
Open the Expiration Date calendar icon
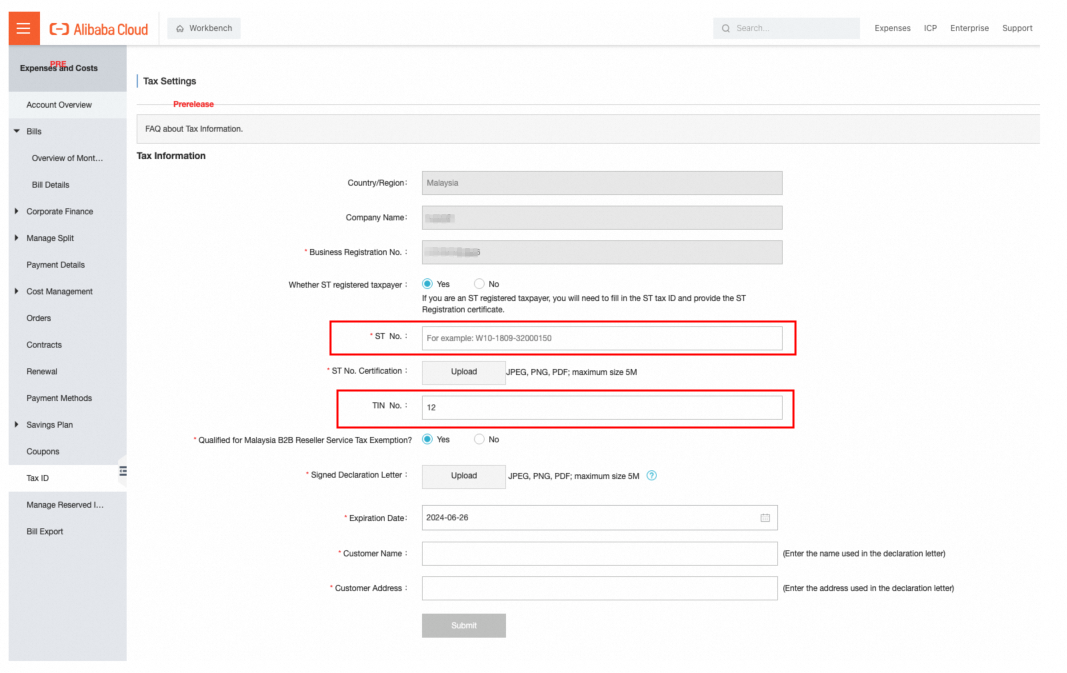765,518
